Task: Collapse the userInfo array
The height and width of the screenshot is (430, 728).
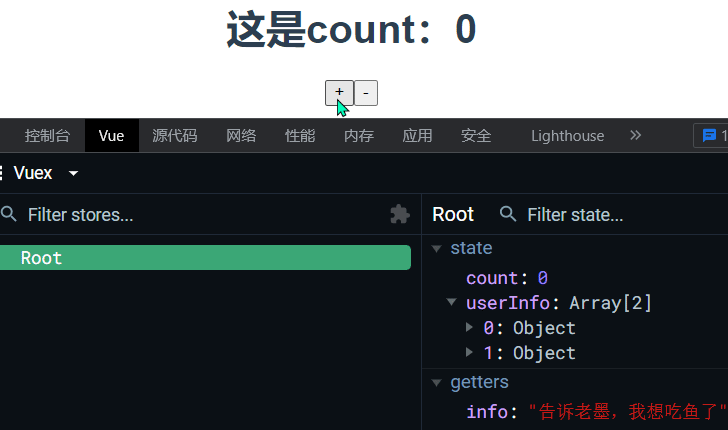Action: coord(451,302)
